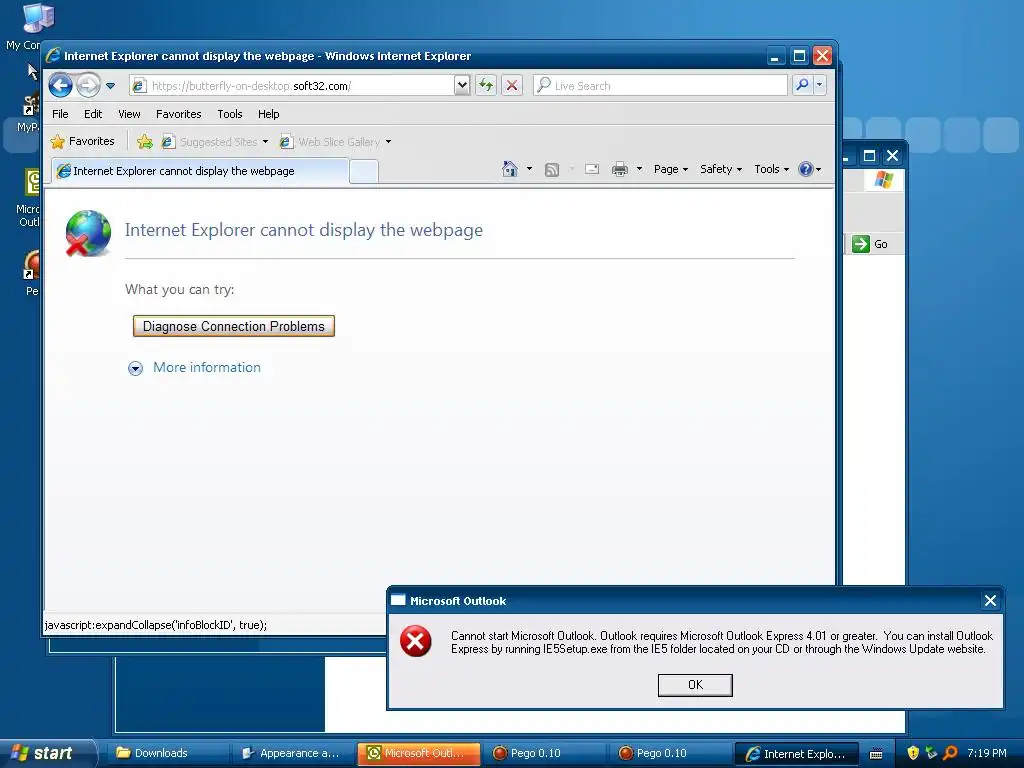Run search with the magnifier button
The width and height of the screenshot is (1024, 768).
(x=802, y=85)
